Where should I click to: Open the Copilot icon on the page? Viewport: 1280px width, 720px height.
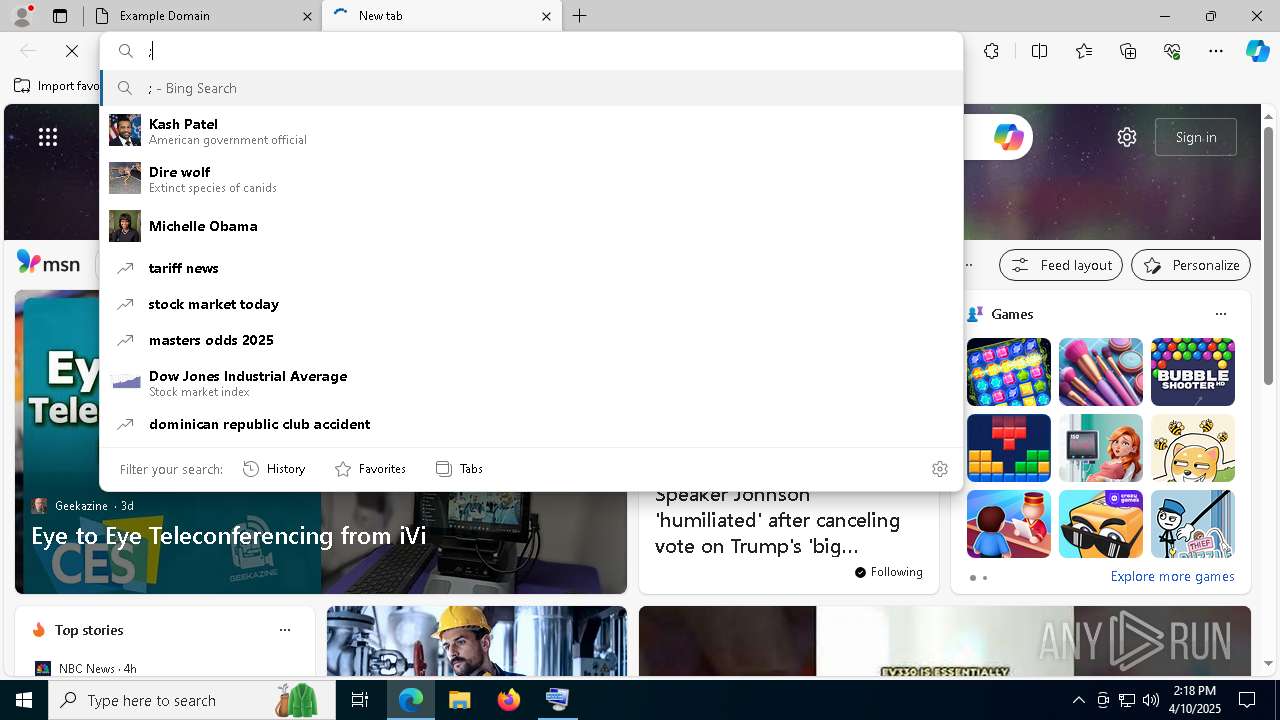(x=1008, y=137)
